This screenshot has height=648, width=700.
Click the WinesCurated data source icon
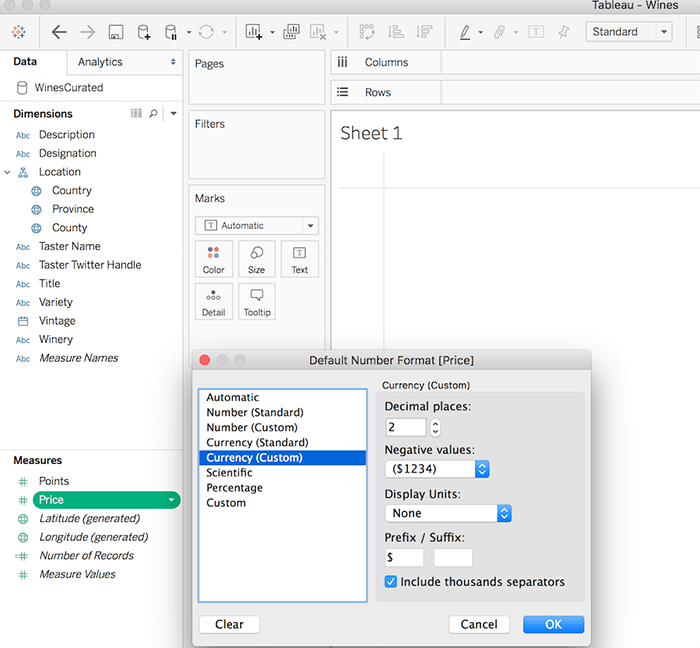click(x=22, y=88)
